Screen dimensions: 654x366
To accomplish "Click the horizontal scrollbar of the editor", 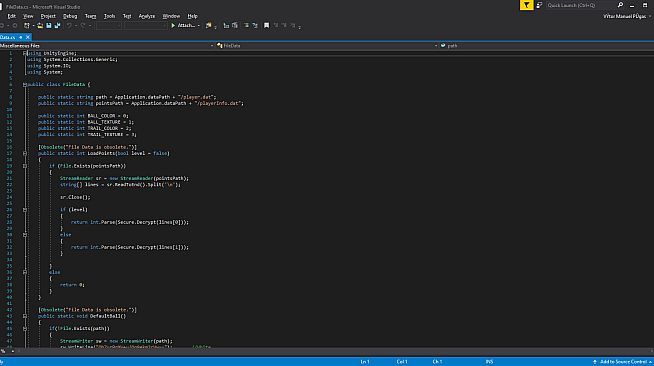I will [x=334, y=351].
